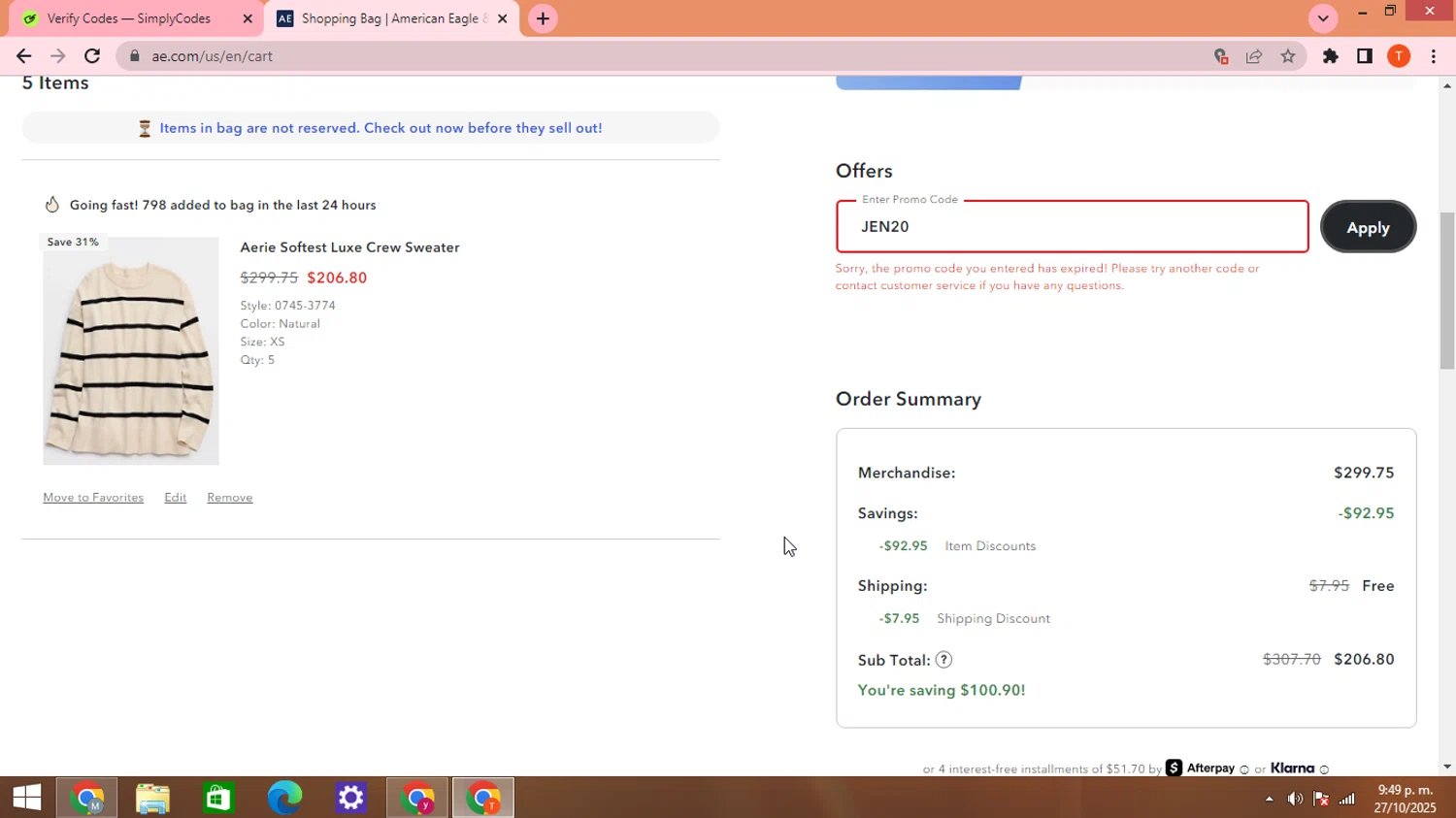This screenshot has width=1456, height=818.
Task: Open Klarna info circle icon
Action: coord(1324,769)
